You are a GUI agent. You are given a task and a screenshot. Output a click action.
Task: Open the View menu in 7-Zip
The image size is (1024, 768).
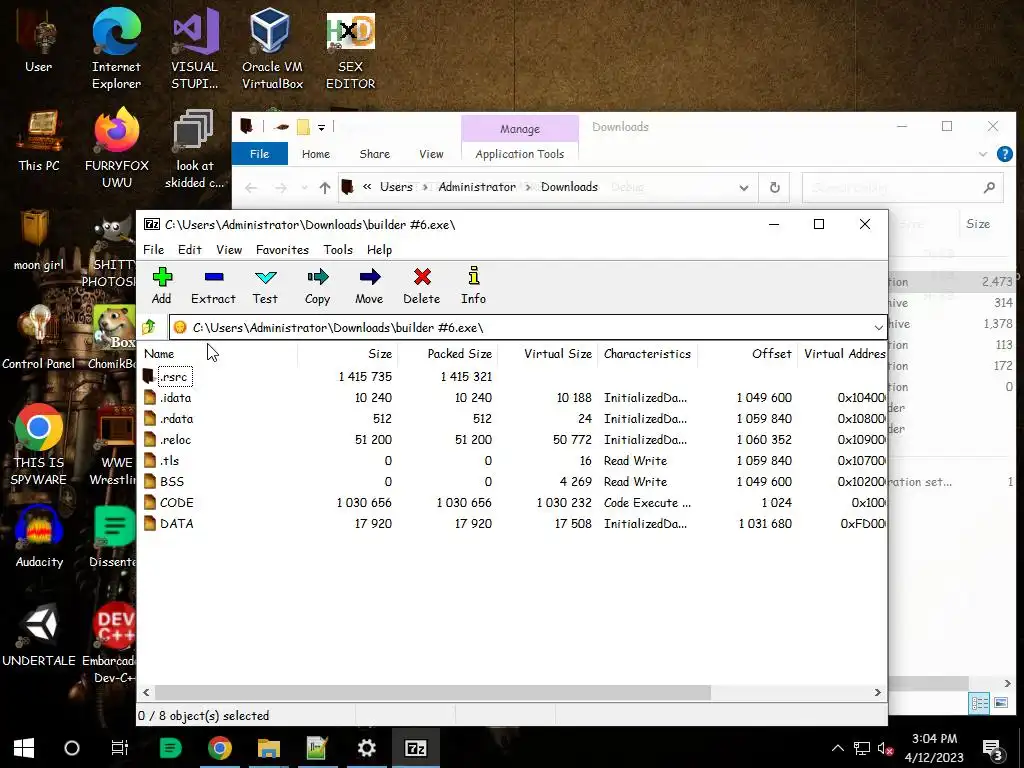229,249
